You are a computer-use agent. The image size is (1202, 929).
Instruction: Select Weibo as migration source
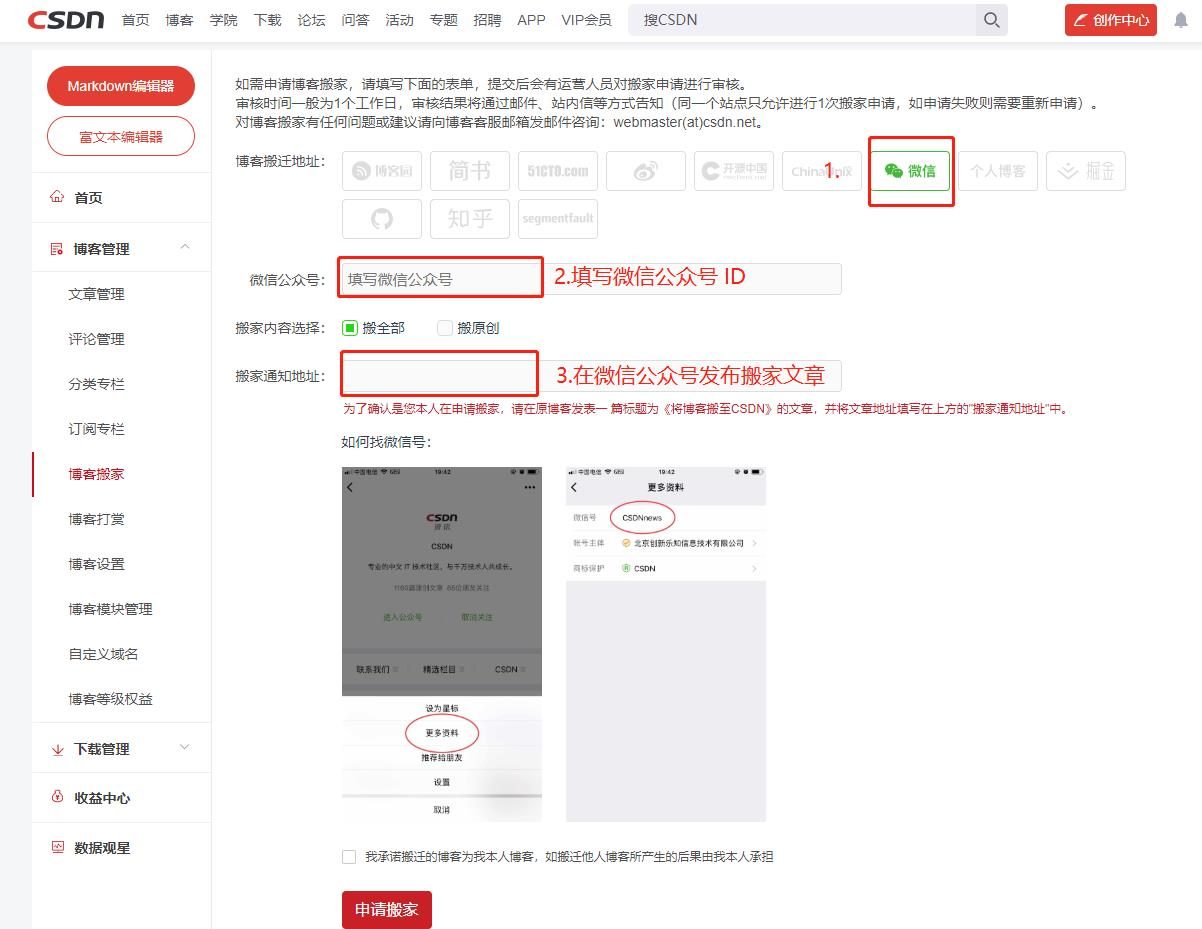click(x=646, y=171)
